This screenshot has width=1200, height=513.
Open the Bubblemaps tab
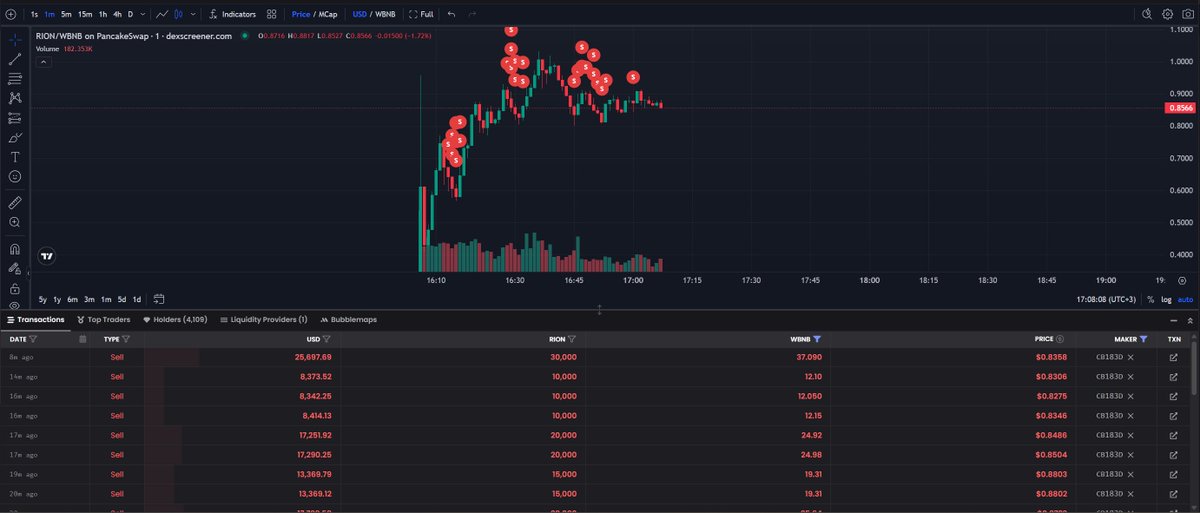[x=348, y=320]
